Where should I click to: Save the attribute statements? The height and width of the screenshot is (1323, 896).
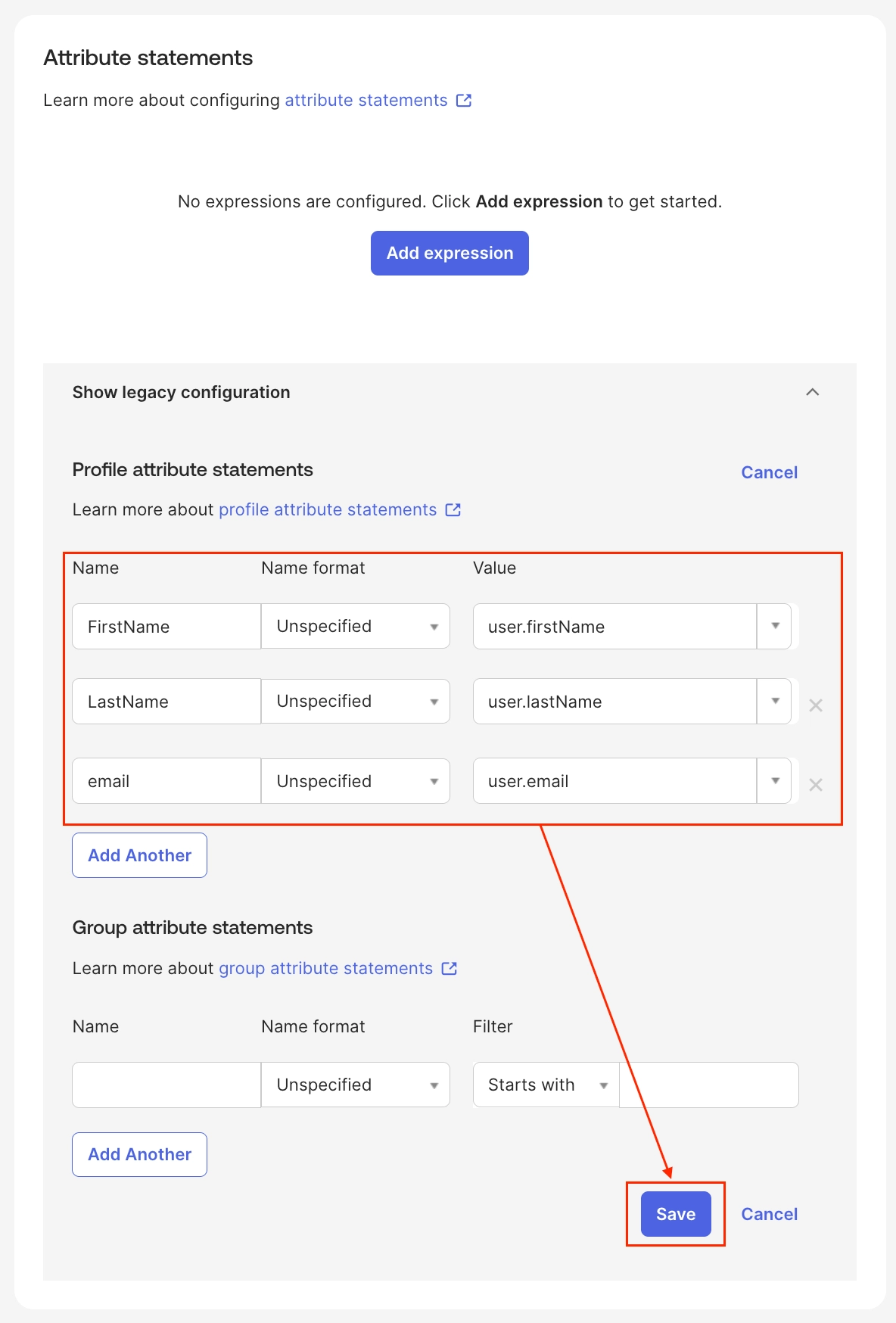coord(676,1214)
